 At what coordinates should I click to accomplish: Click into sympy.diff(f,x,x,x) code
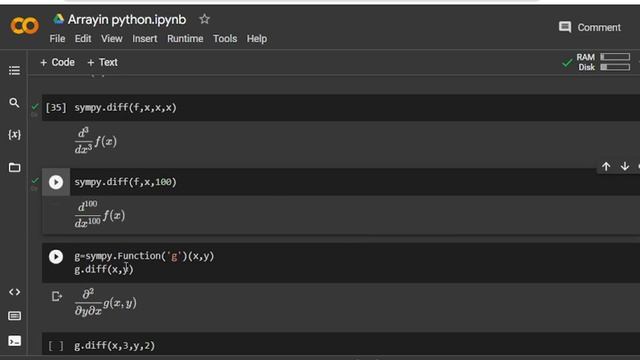(125, 108)
